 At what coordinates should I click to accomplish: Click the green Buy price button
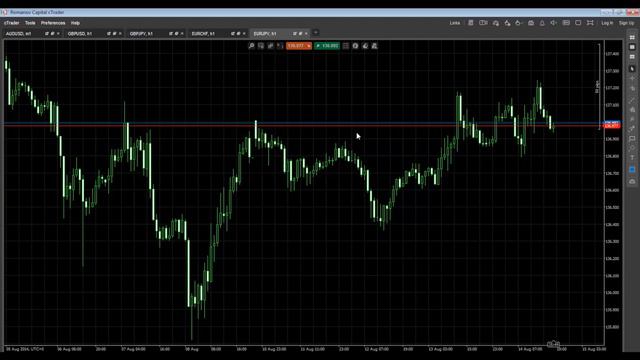tap(327, 46)
